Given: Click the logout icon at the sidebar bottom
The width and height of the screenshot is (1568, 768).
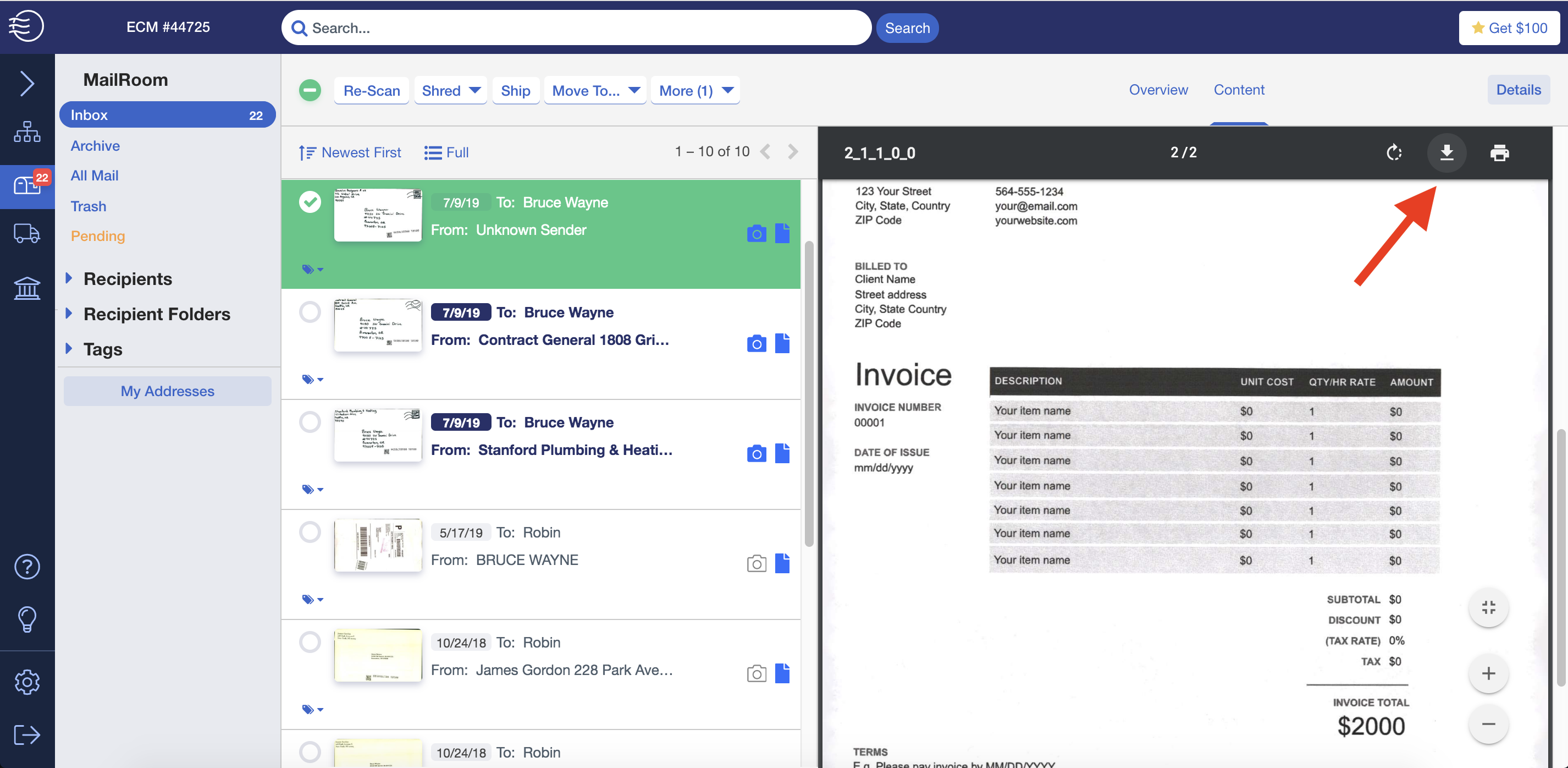Looking at the screenshot, I should (x=27, y=734).
